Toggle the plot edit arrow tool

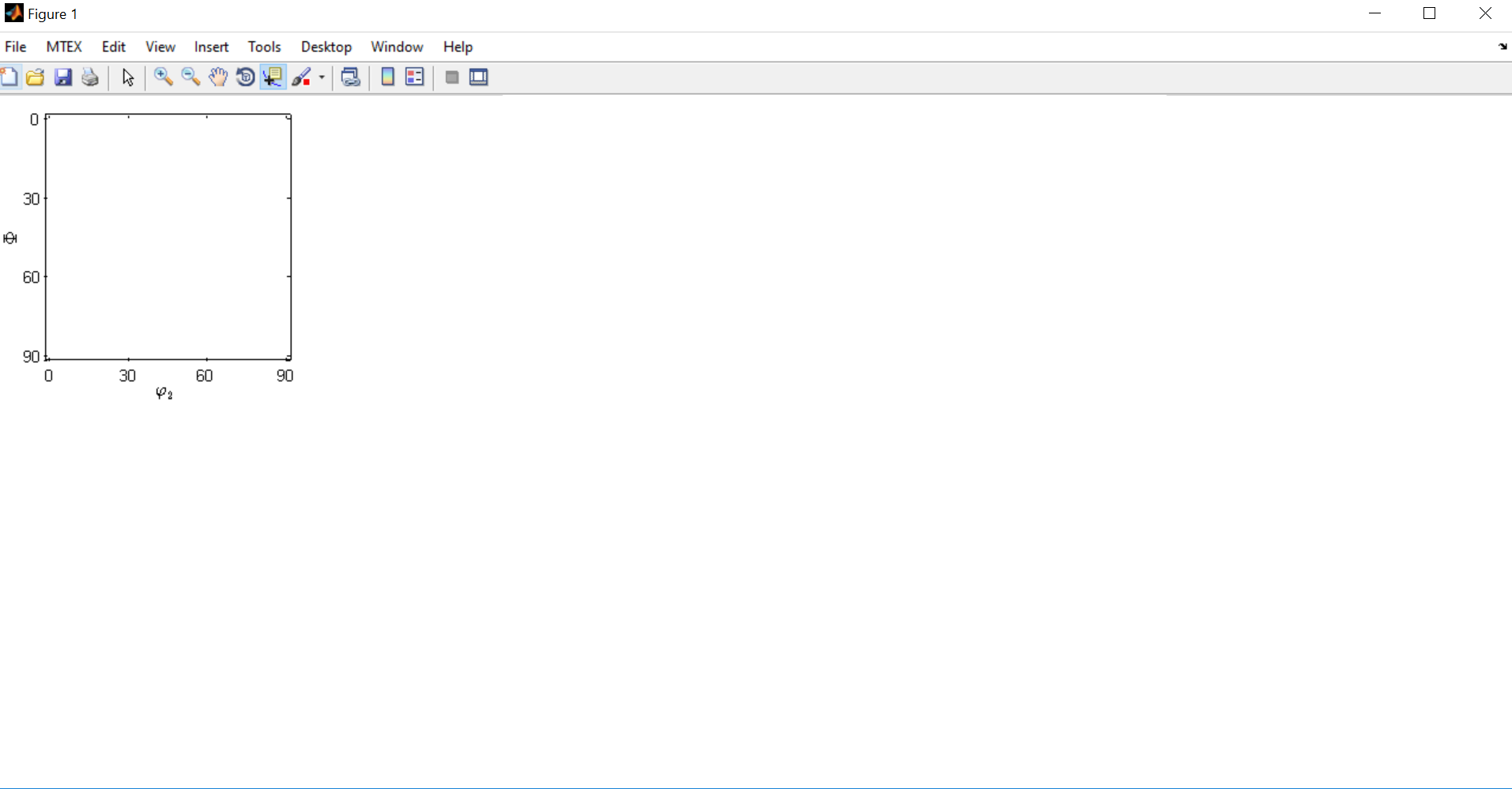126,77
